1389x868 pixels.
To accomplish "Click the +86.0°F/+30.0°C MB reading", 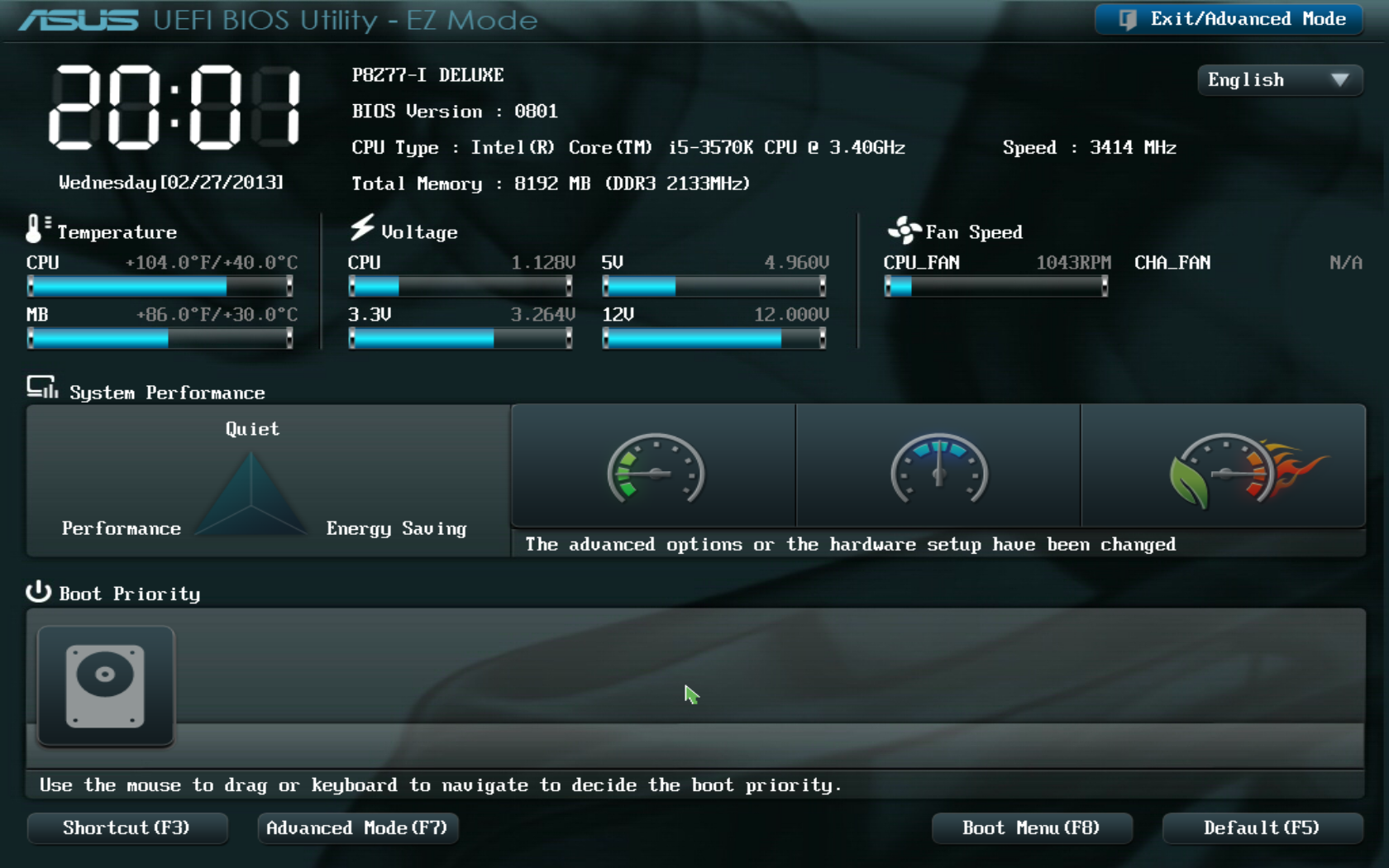I will point(217,315).
